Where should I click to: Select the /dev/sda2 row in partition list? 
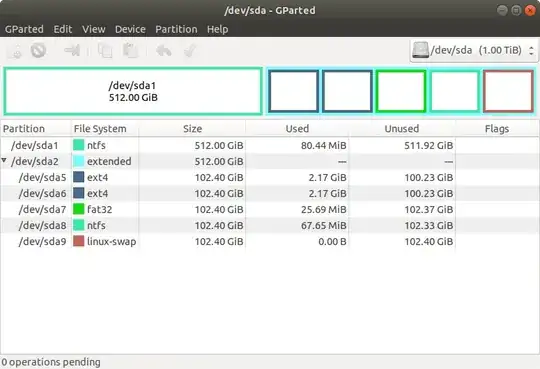pyautogui.click(x=270, y=161)
